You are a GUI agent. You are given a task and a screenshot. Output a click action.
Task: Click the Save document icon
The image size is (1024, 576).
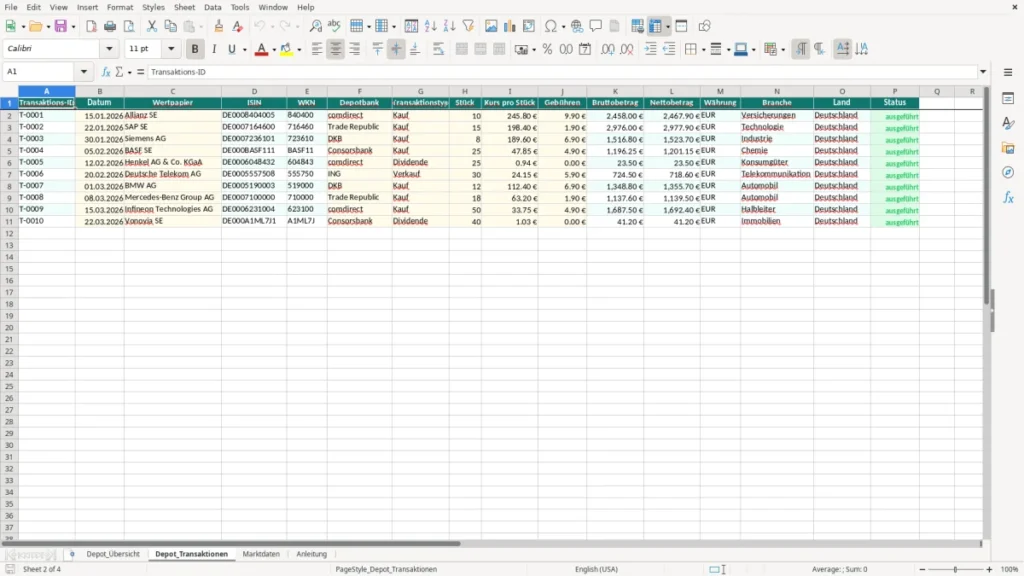tap(61, 26)
